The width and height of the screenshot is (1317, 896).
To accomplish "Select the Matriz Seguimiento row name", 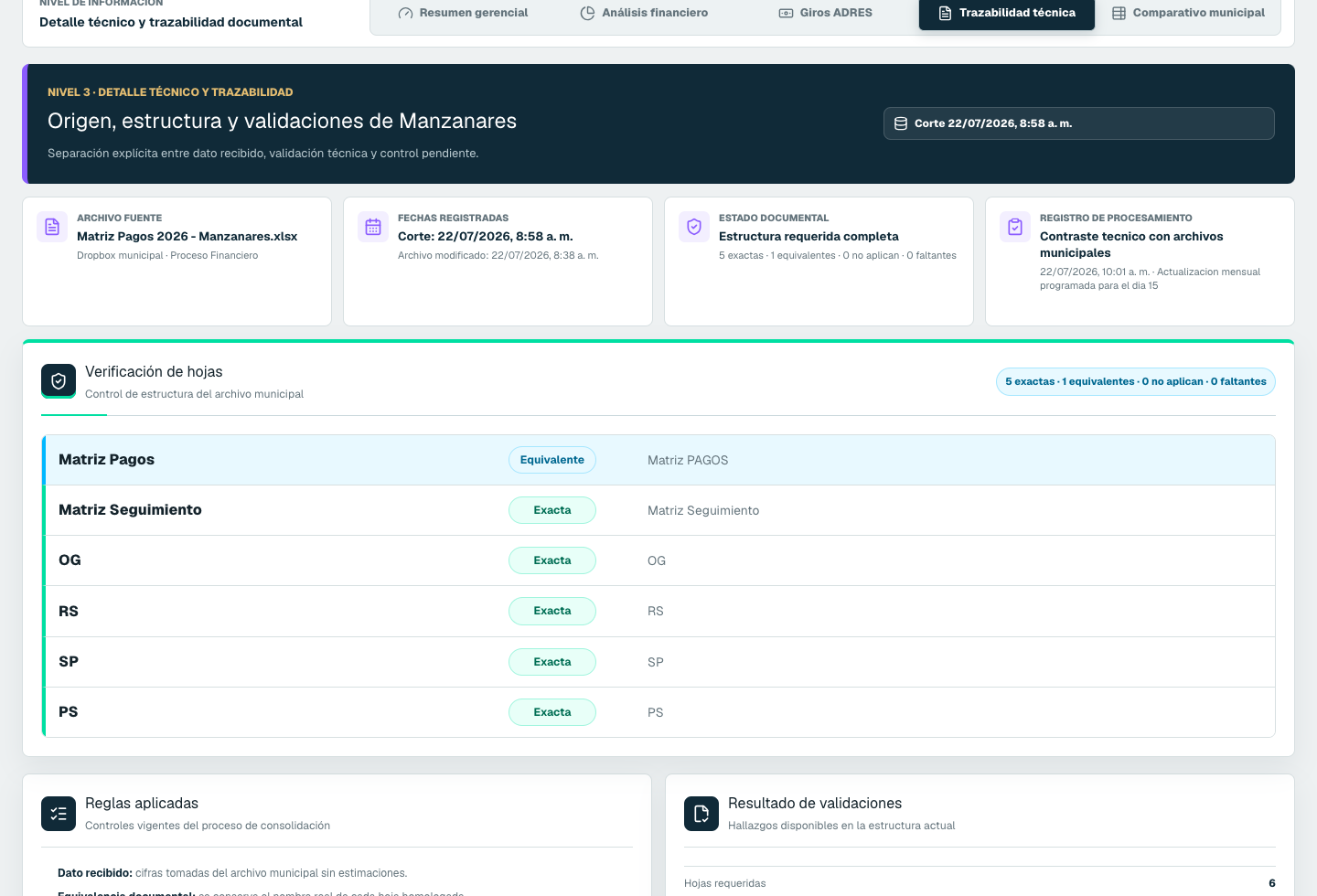I will 130,510.
